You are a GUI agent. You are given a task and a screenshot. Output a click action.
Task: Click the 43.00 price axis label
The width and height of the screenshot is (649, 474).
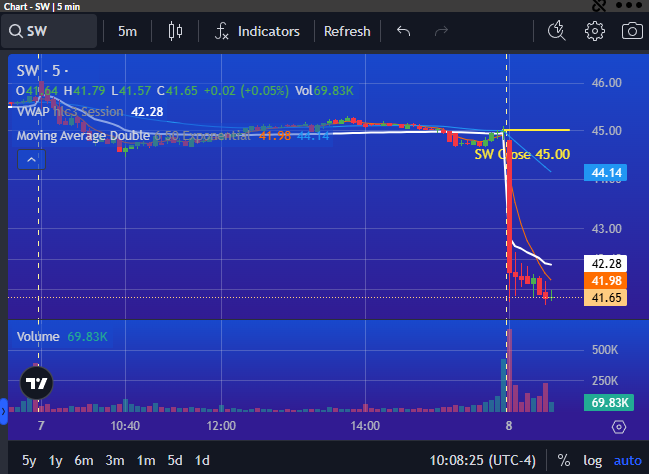[x=607, y=229]
